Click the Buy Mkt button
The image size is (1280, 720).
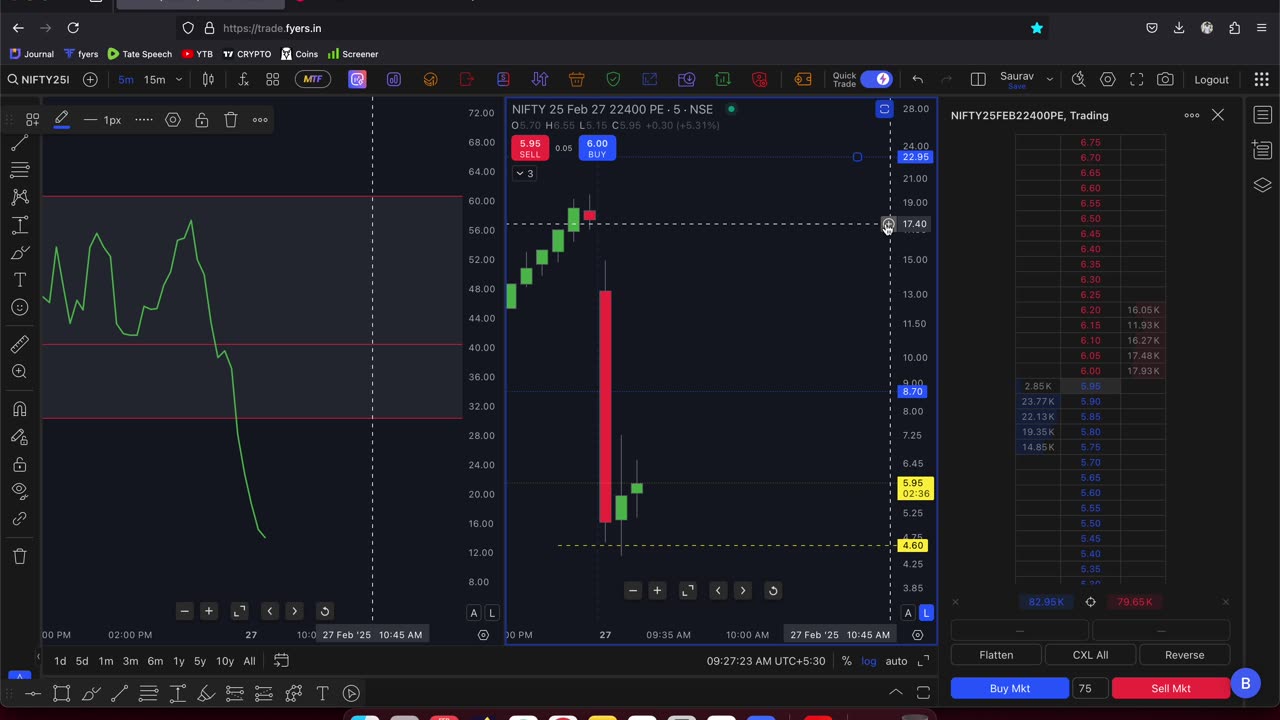pyautogui.click(x=1009, y=688)
